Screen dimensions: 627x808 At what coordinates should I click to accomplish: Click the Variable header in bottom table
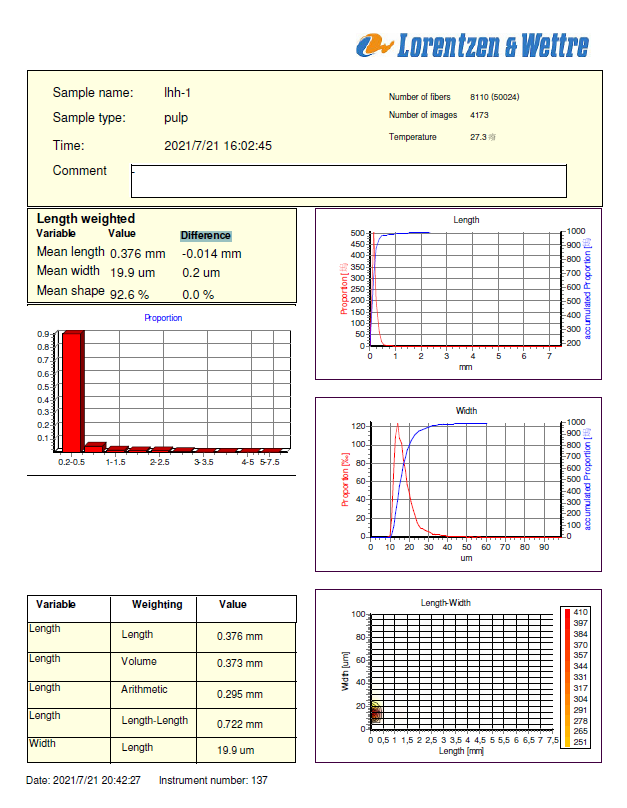56,605
